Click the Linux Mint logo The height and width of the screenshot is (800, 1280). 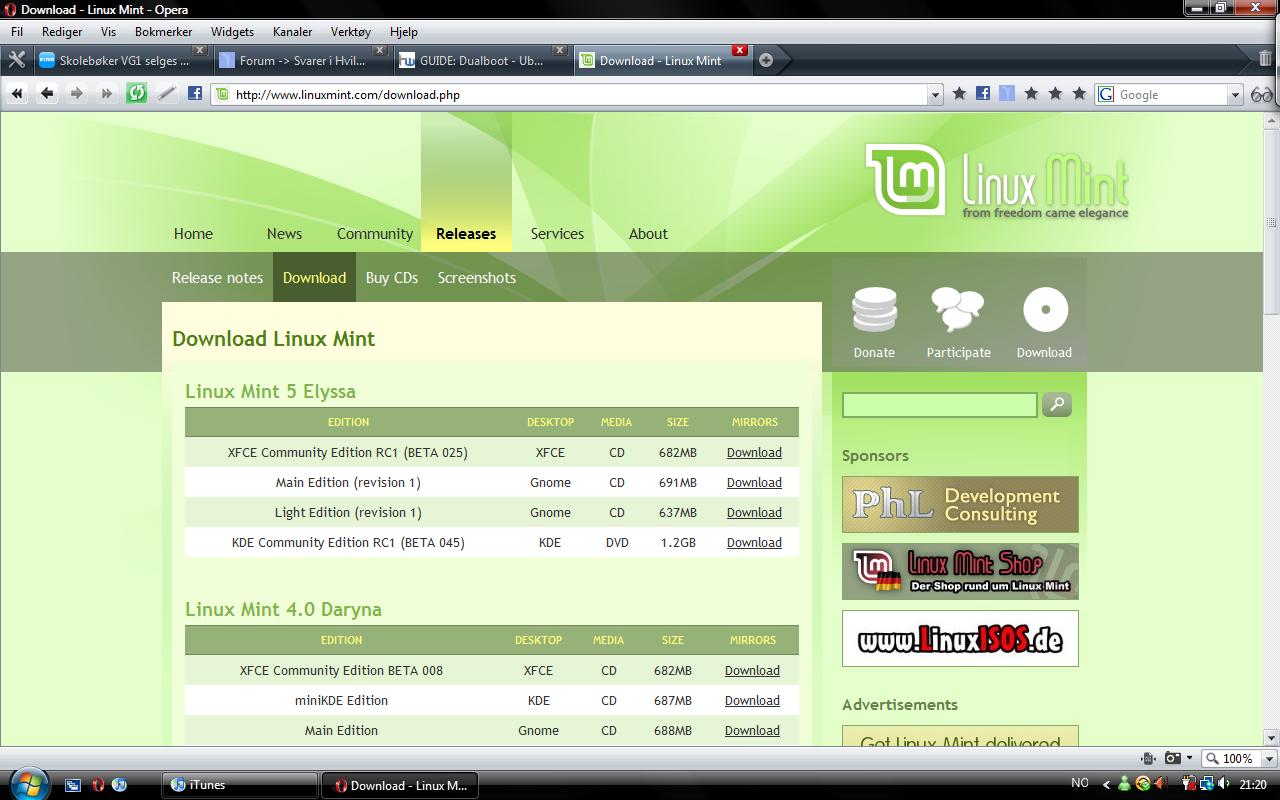pyautogui.click(x=997, y=180)
